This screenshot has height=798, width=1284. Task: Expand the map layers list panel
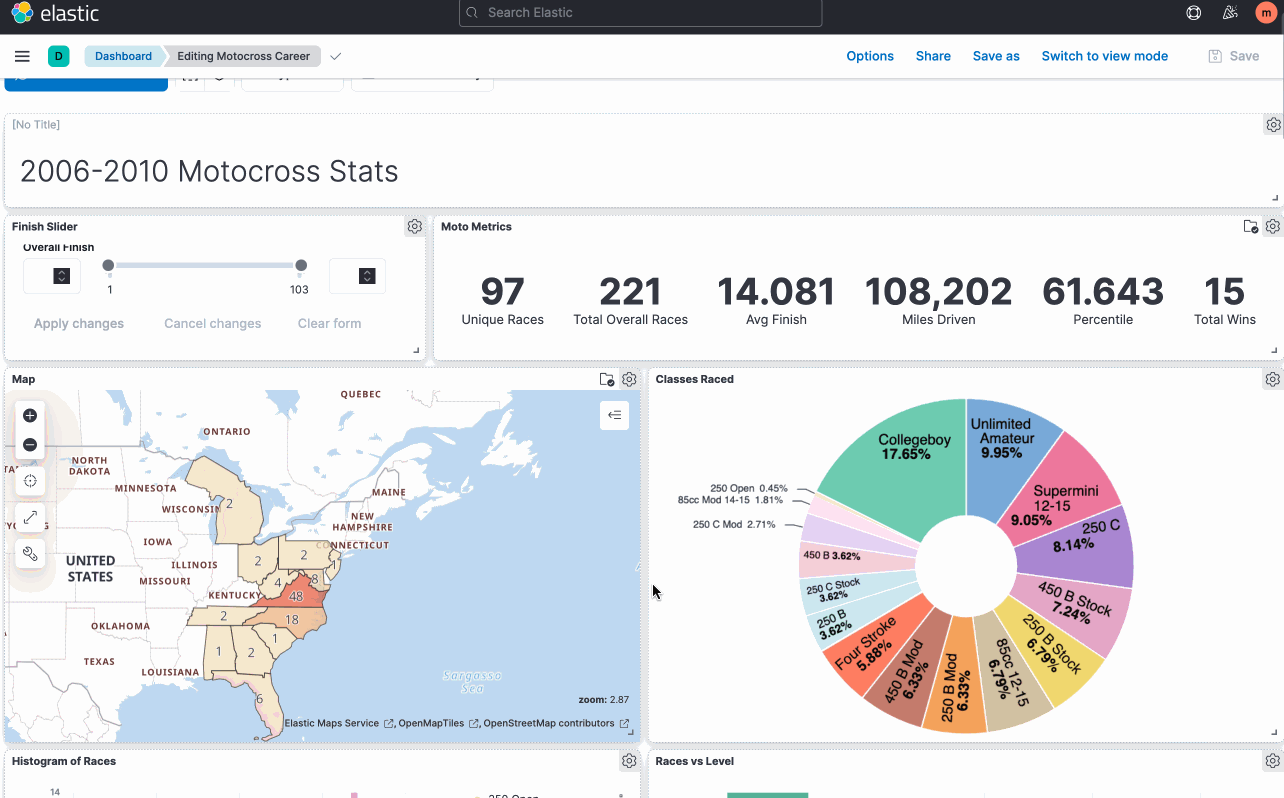[614, 415]
